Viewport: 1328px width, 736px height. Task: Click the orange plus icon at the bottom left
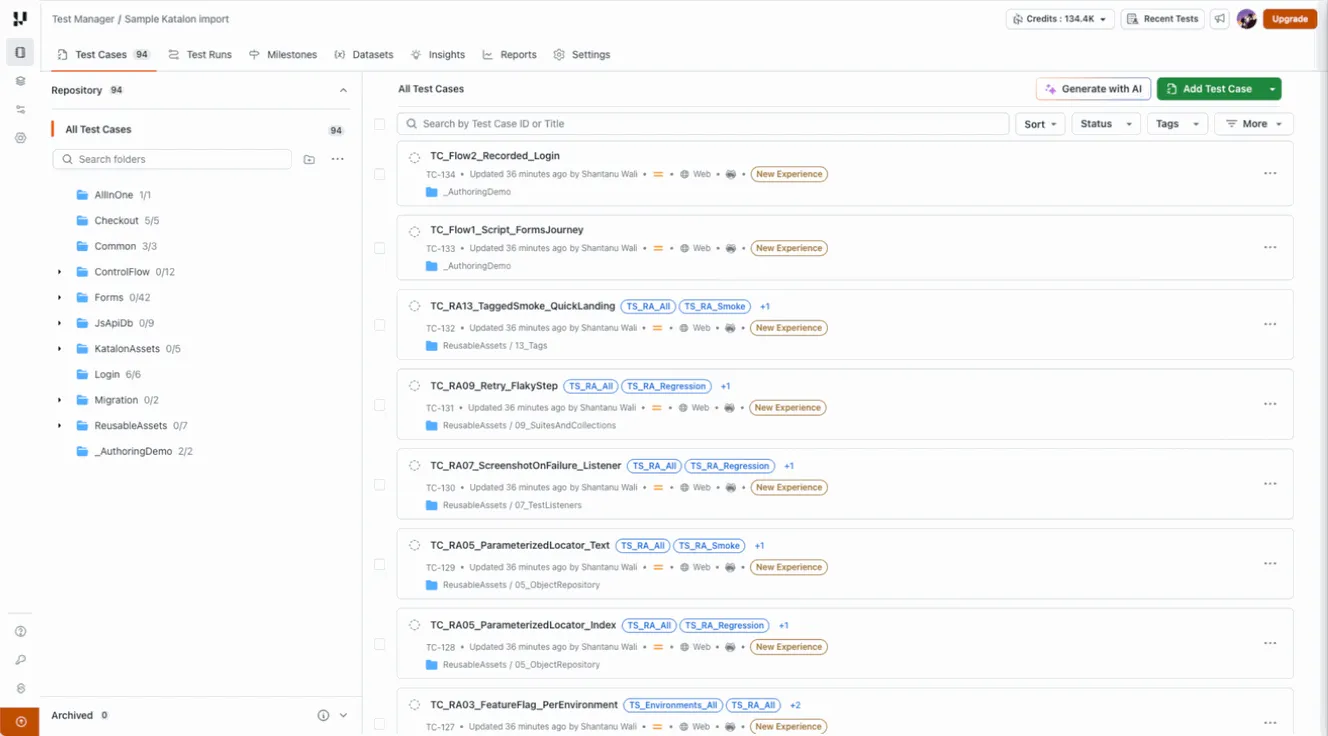pyautogui.click(x=20, y=721)
